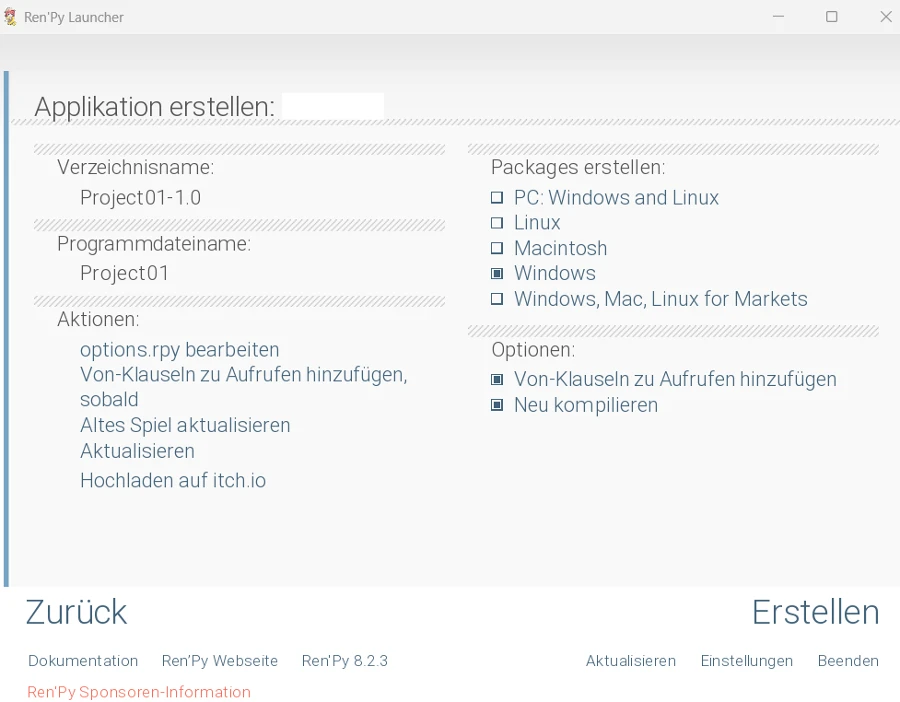Click the Ren'Py Launcher title bar icon
Image resolution: width=900 pixels, height=702 pixels.
pyautogui.click(x=11, y=17)
